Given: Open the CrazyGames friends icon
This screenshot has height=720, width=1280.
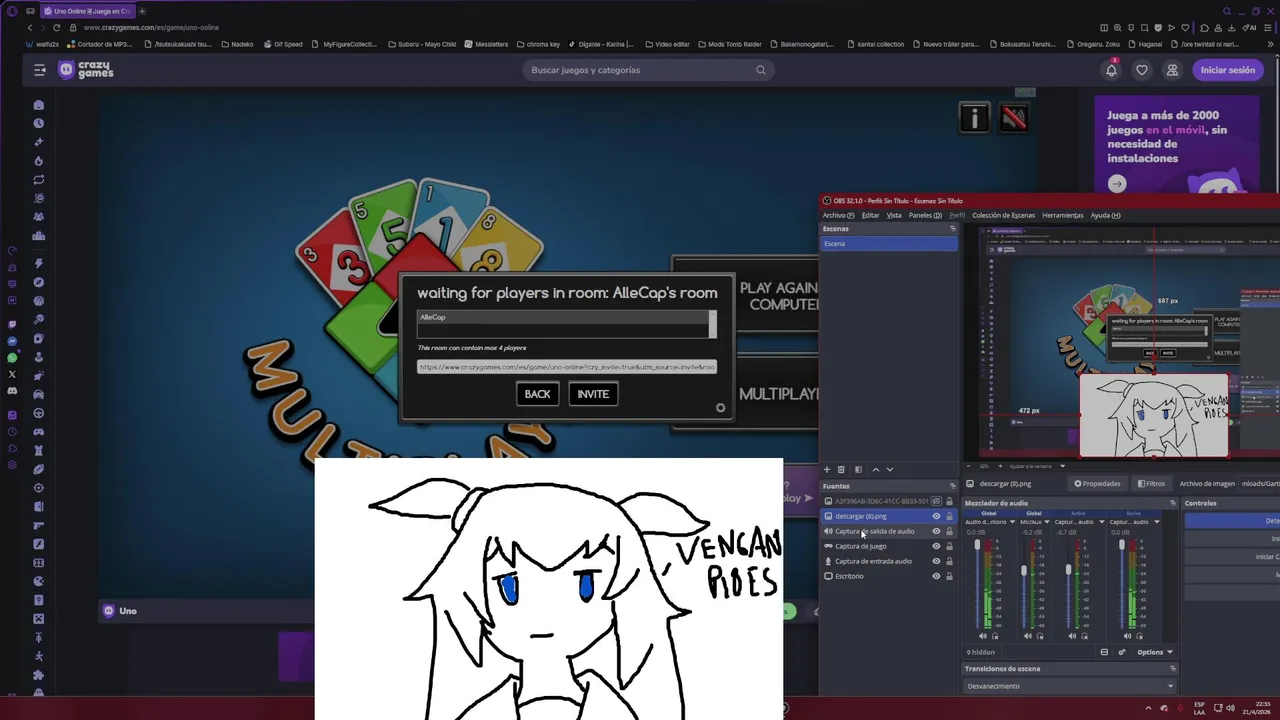Looking at the screenshot, I should pyautogui.click(x=1172, y=70).
